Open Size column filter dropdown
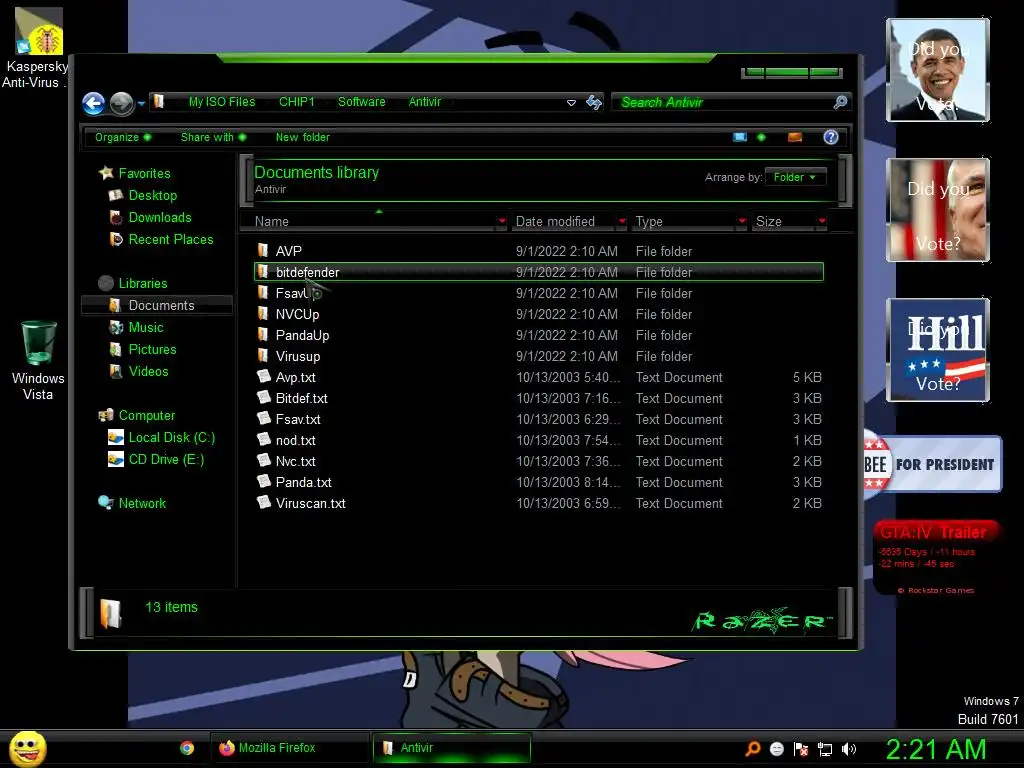Screen dimensions: 1024x768 pos(822,221)
